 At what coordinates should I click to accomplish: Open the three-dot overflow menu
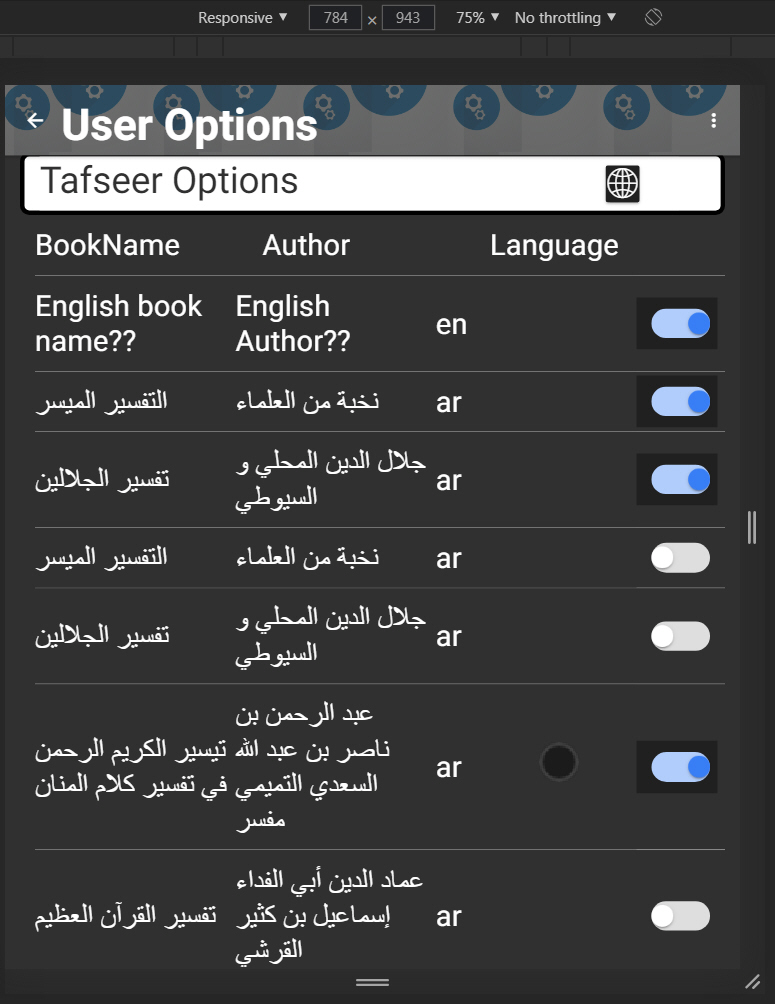[713, 121]
